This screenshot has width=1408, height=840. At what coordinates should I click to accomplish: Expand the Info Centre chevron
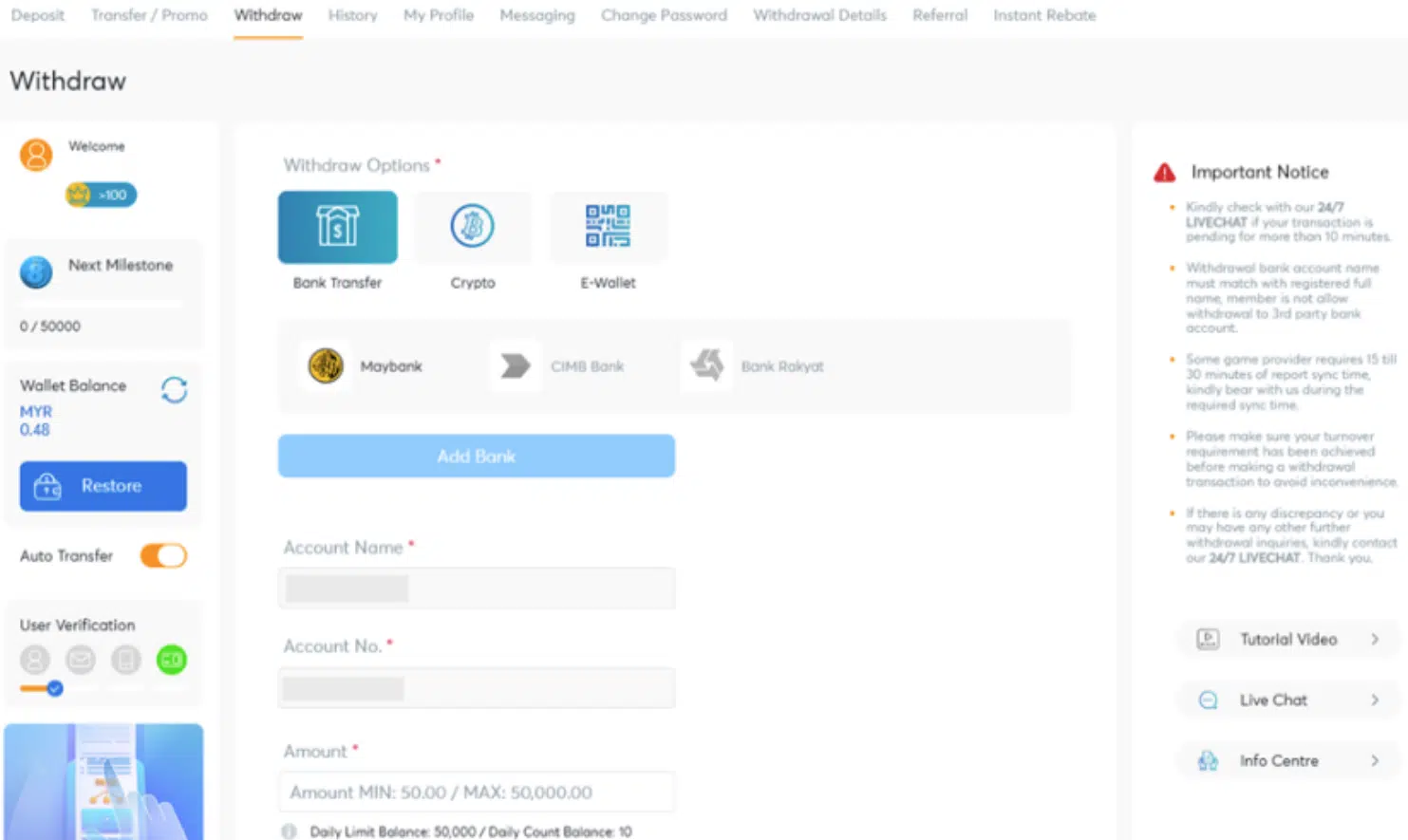pos(1374,761)
